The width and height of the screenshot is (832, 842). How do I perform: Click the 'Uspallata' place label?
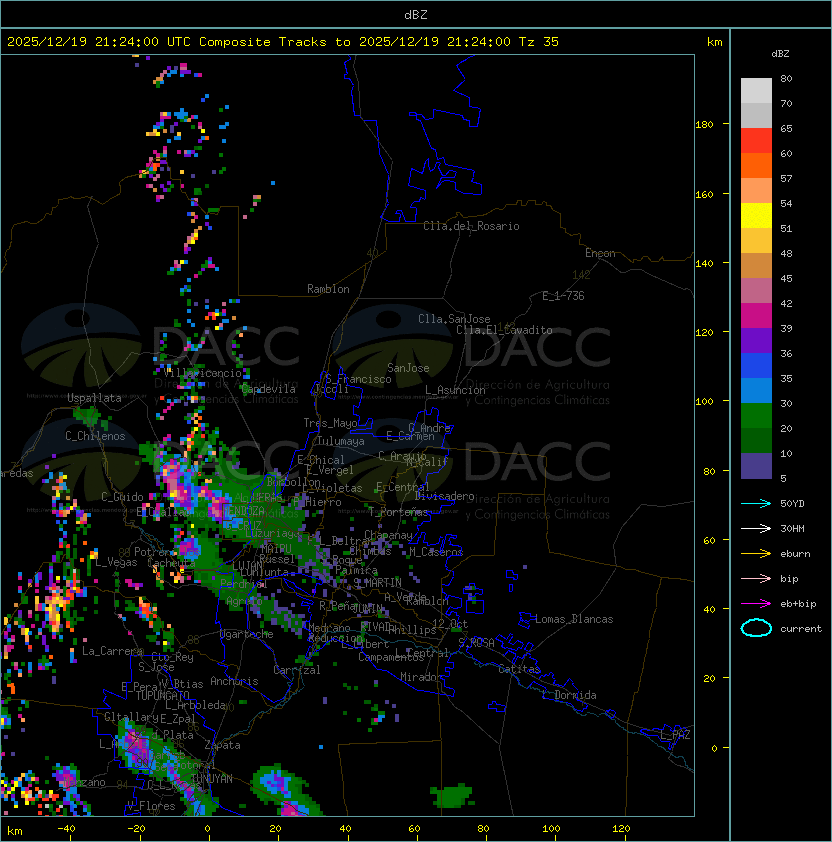(x=94, y=398)
